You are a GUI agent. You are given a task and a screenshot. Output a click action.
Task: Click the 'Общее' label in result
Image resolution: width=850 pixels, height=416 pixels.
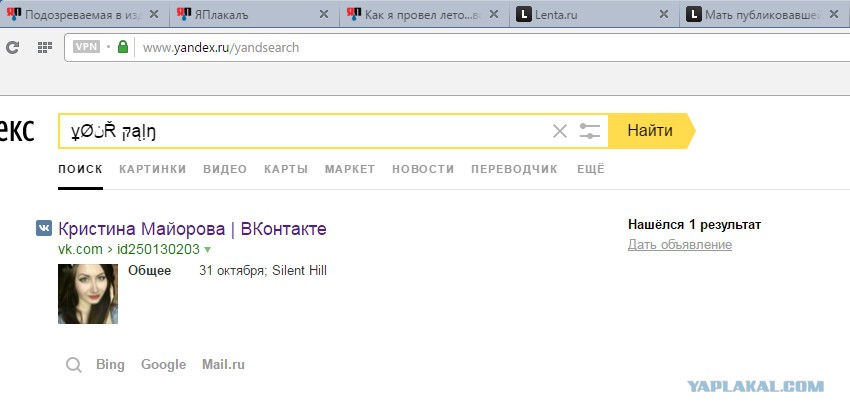(150, 271)
